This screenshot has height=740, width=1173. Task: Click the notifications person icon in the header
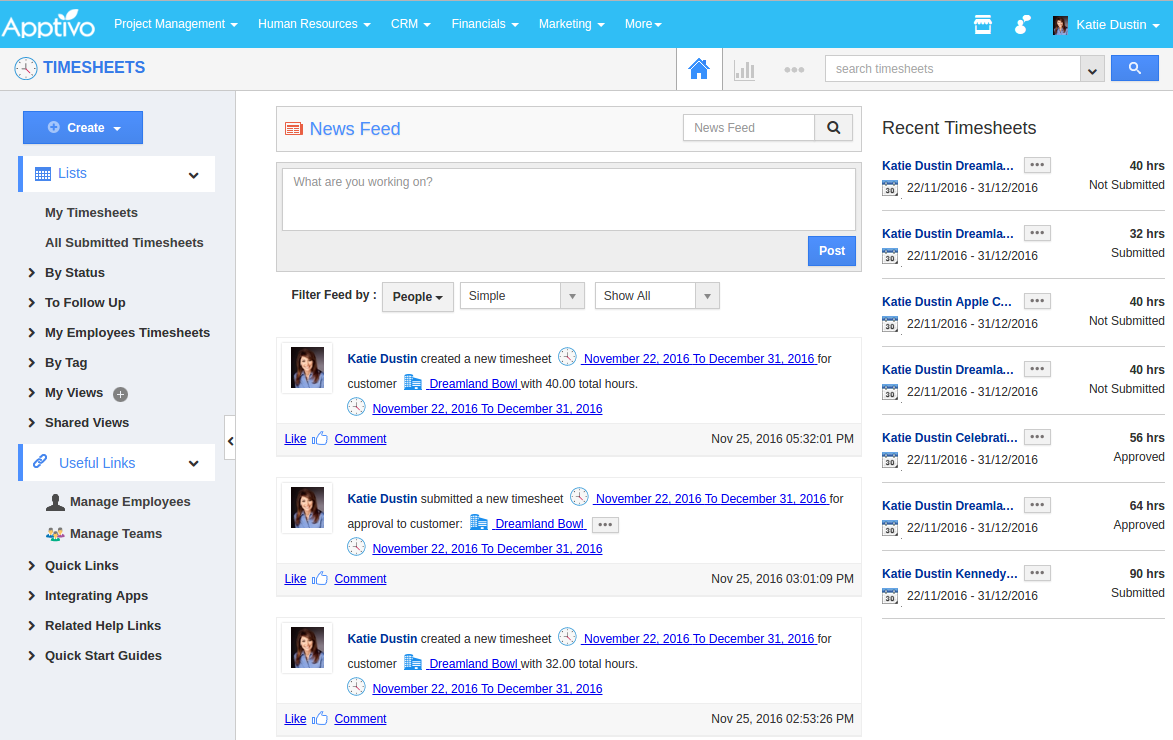click(1021, 24)
